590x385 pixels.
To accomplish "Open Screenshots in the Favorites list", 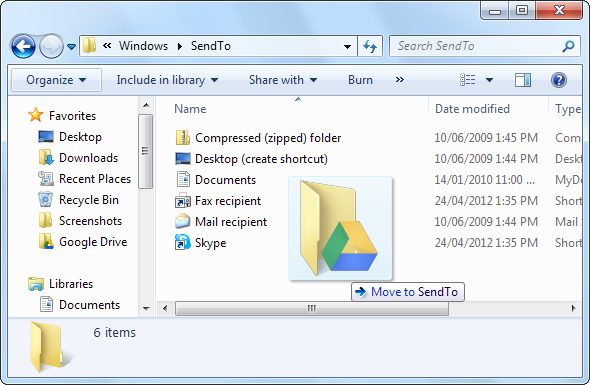I will 90,221.
